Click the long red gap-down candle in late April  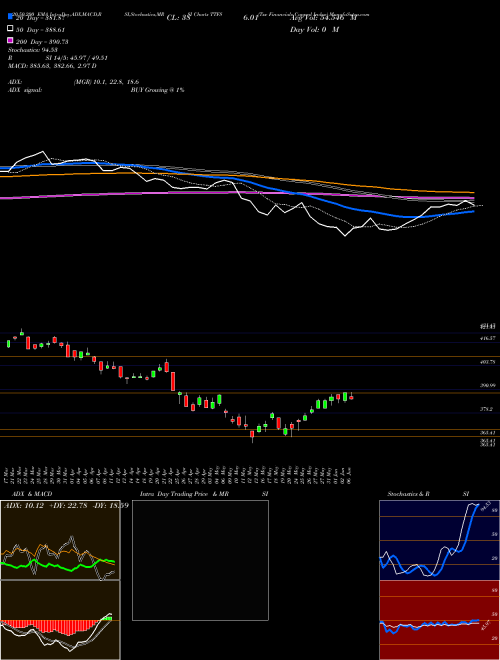pos(173,381)
